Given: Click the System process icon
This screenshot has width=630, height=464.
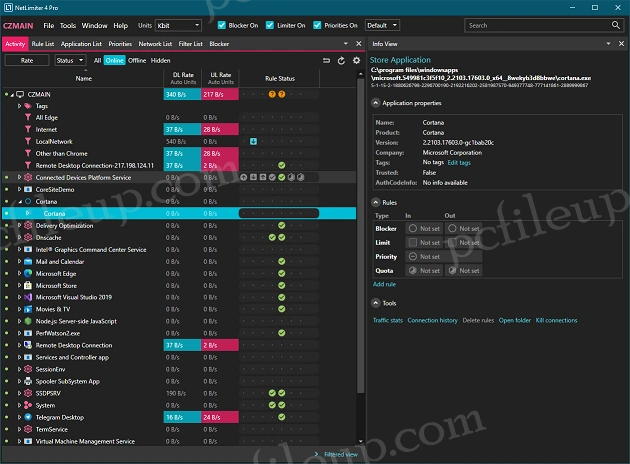Looking at the screenshot, I should tap(28, 405).
